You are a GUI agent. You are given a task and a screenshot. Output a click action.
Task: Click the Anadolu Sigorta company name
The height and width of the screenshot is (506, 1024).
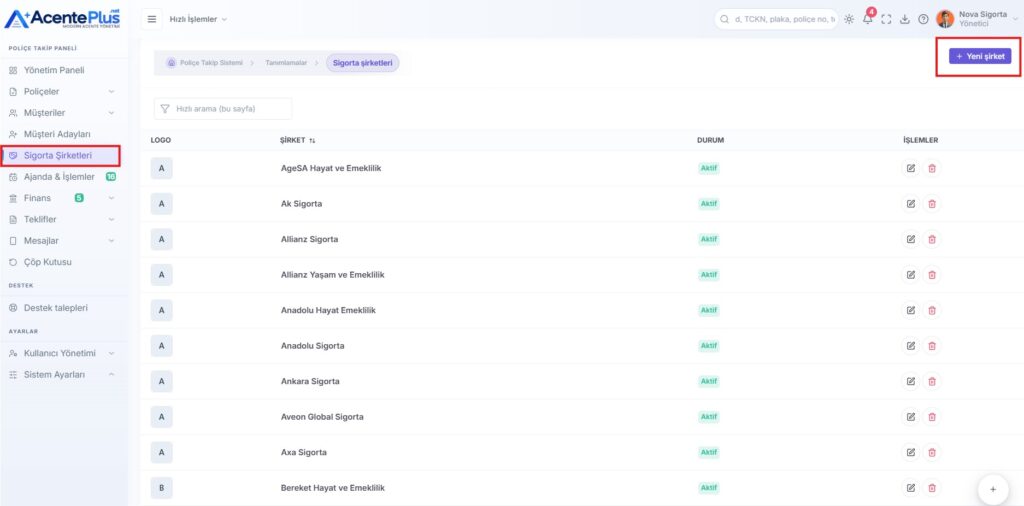(x=312, y=345)
